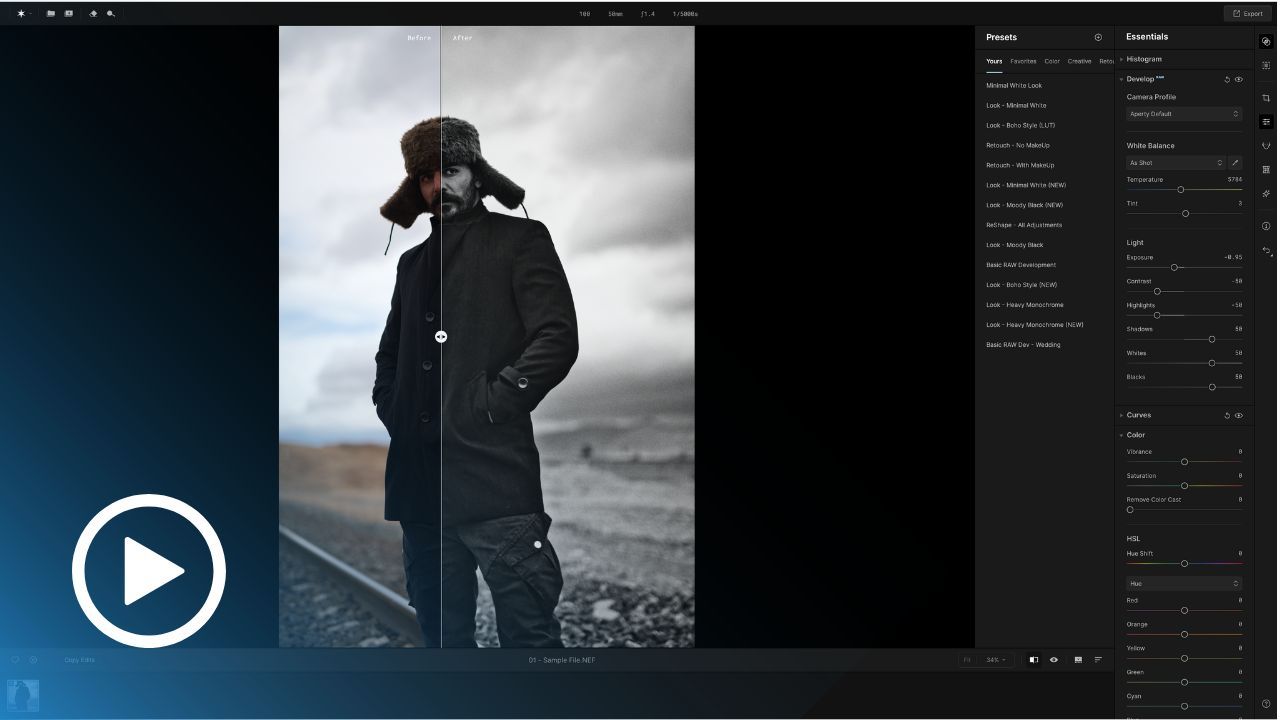
Task: Click the Saturation slider handle
Action: (1185, 486)
